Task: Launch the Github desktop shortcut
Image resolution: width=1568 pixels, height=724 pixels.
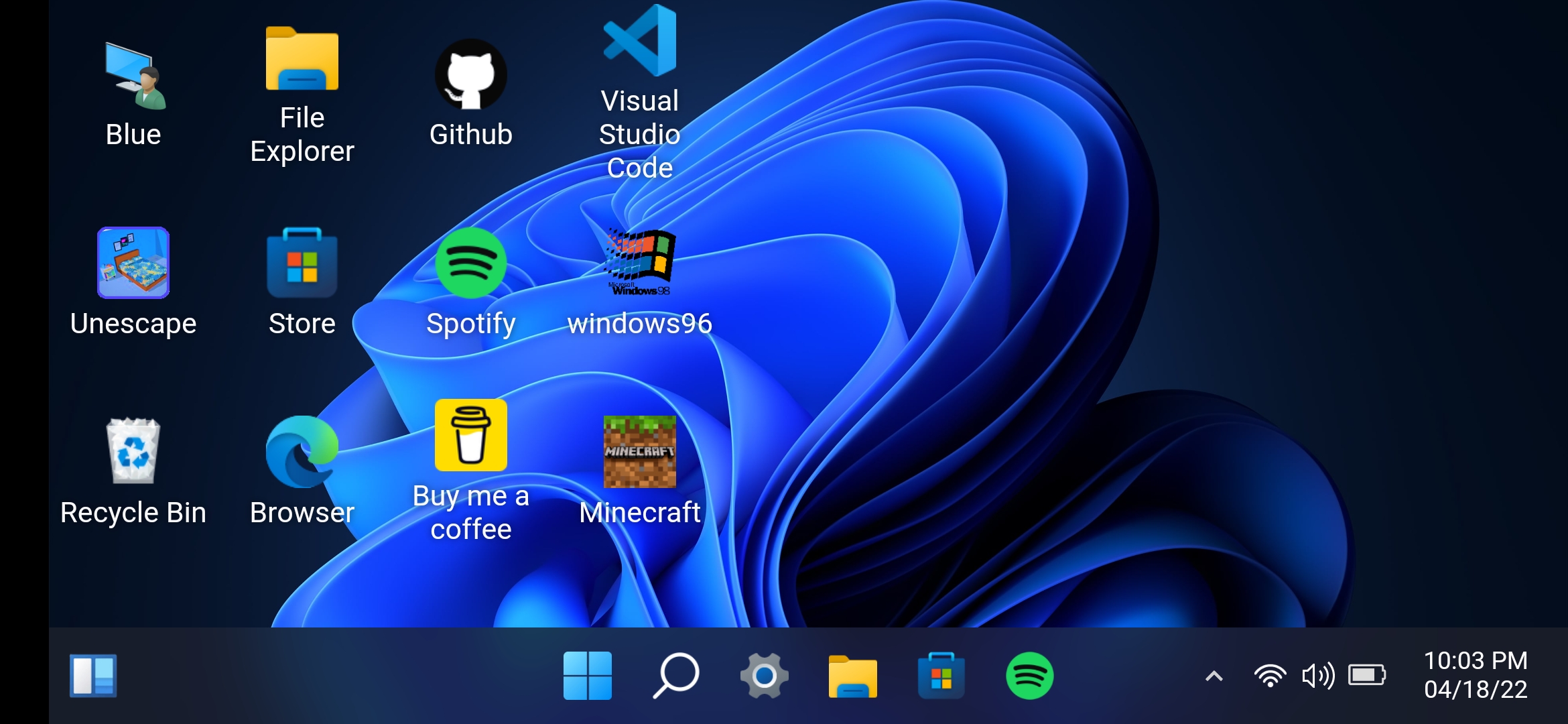Action: 471,72
